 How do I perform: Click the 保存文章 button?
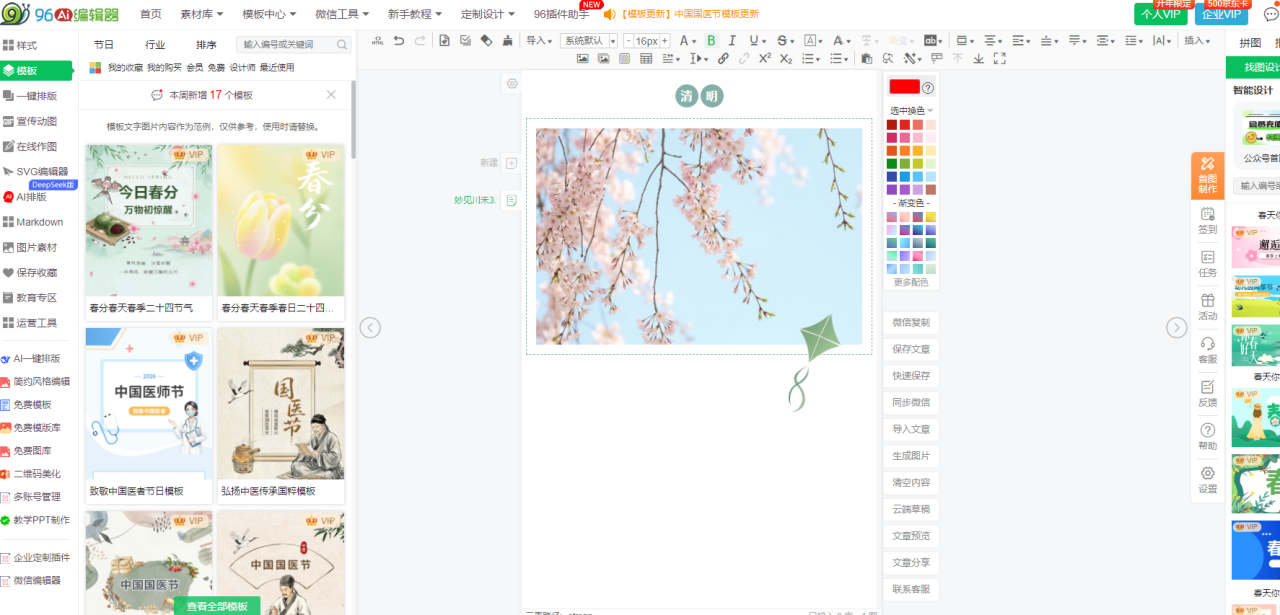pyautogui.click(x=911, y=349)
